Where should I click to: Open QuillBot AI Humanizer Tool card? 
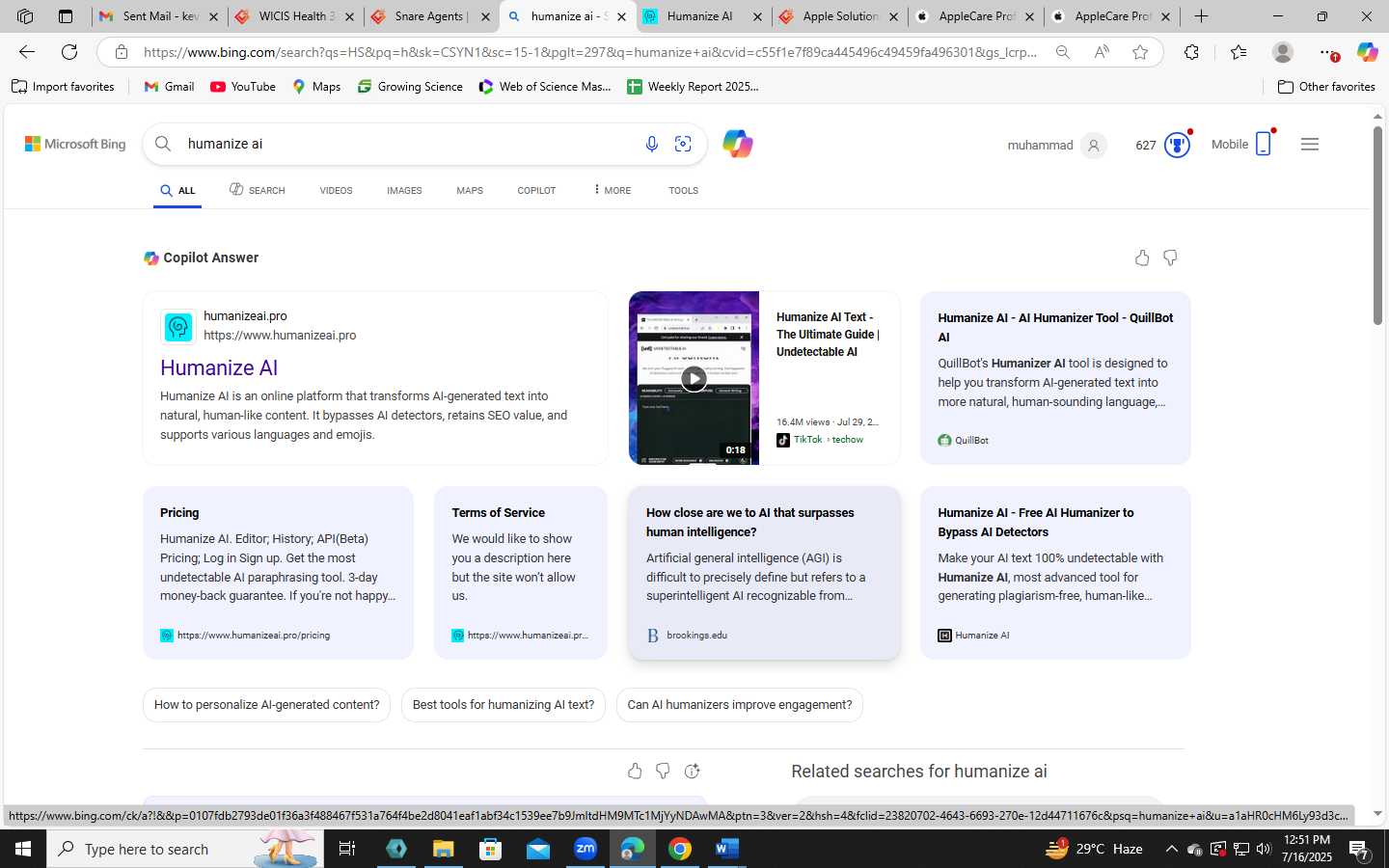1055,378
